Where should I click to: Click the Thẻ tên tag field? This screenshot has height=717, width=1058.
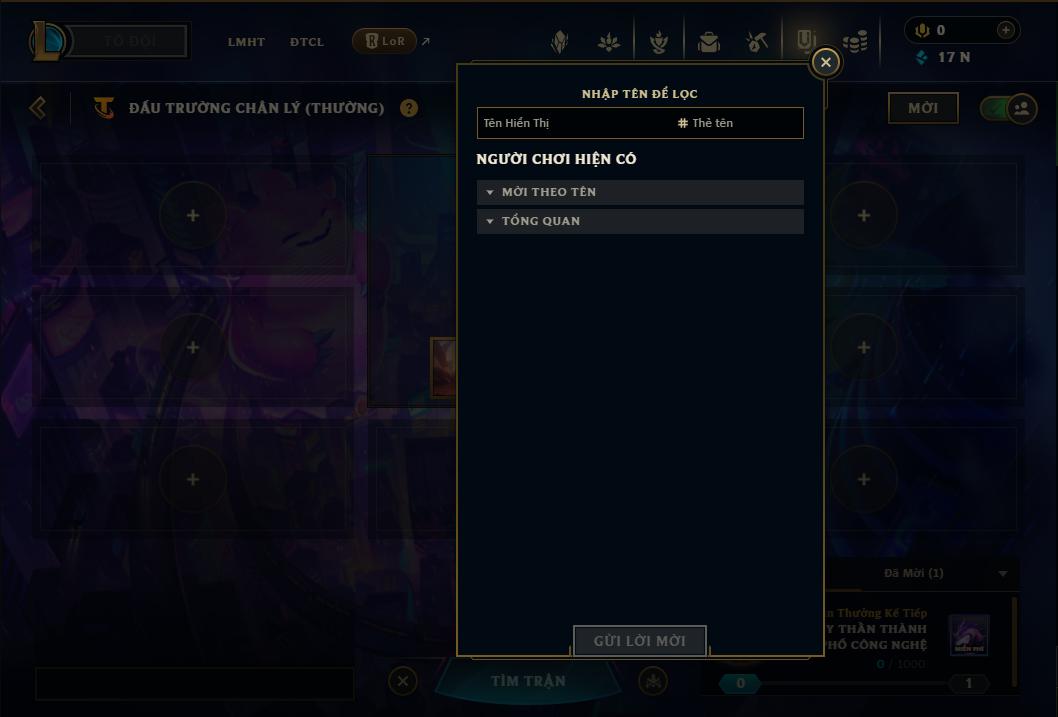(737, 123)
